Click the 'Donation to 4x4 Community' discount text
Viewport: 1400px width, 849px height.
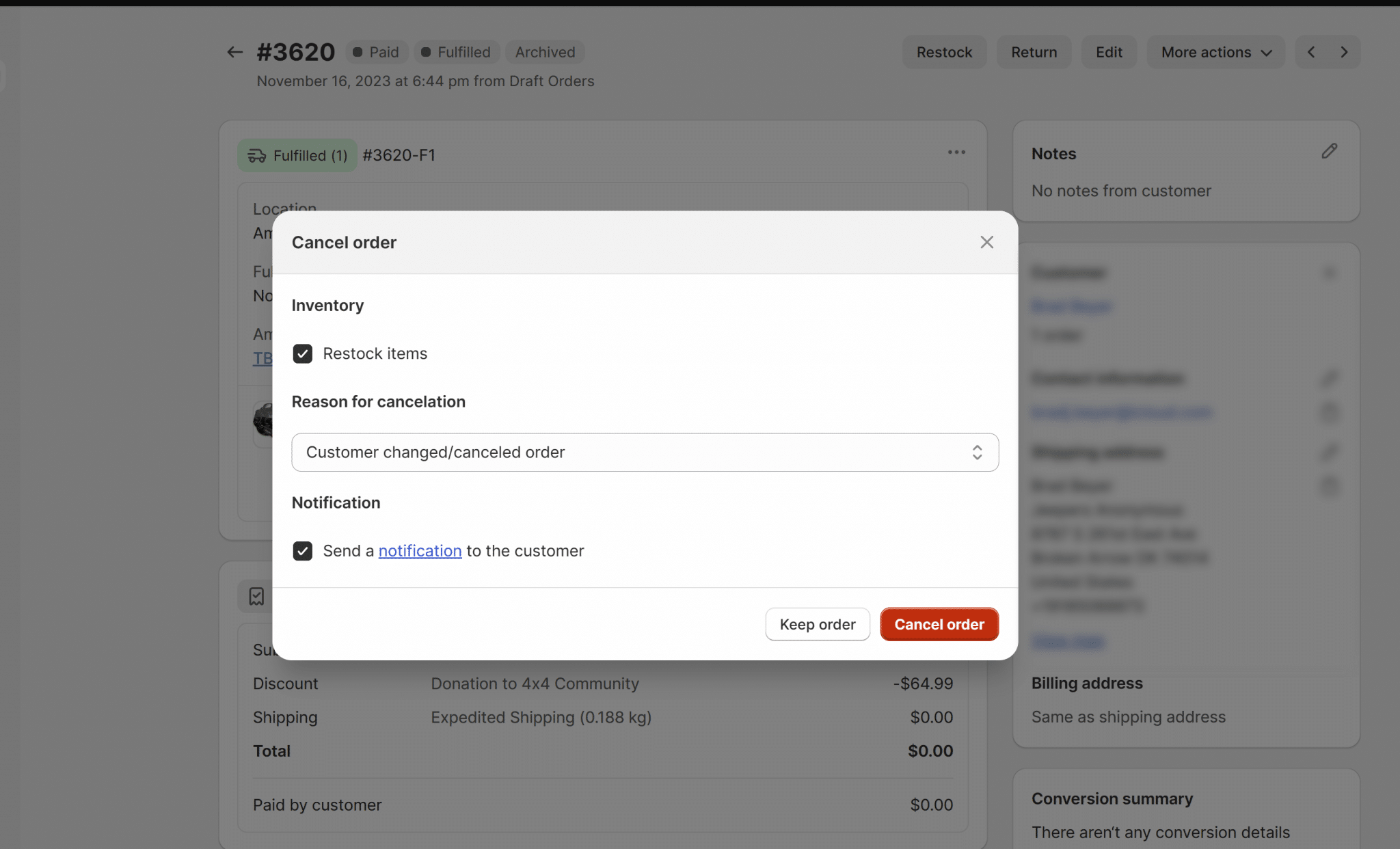pos(535,684)
